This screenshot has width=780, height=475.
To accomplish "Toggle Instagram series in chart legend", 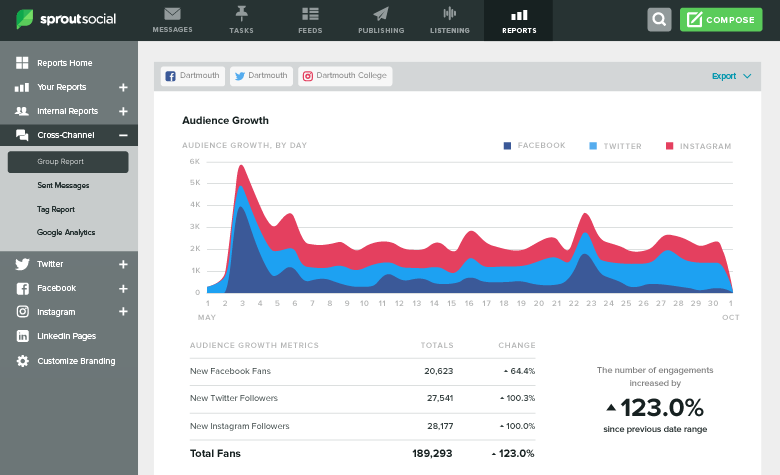I will click(x=698, y=146).
